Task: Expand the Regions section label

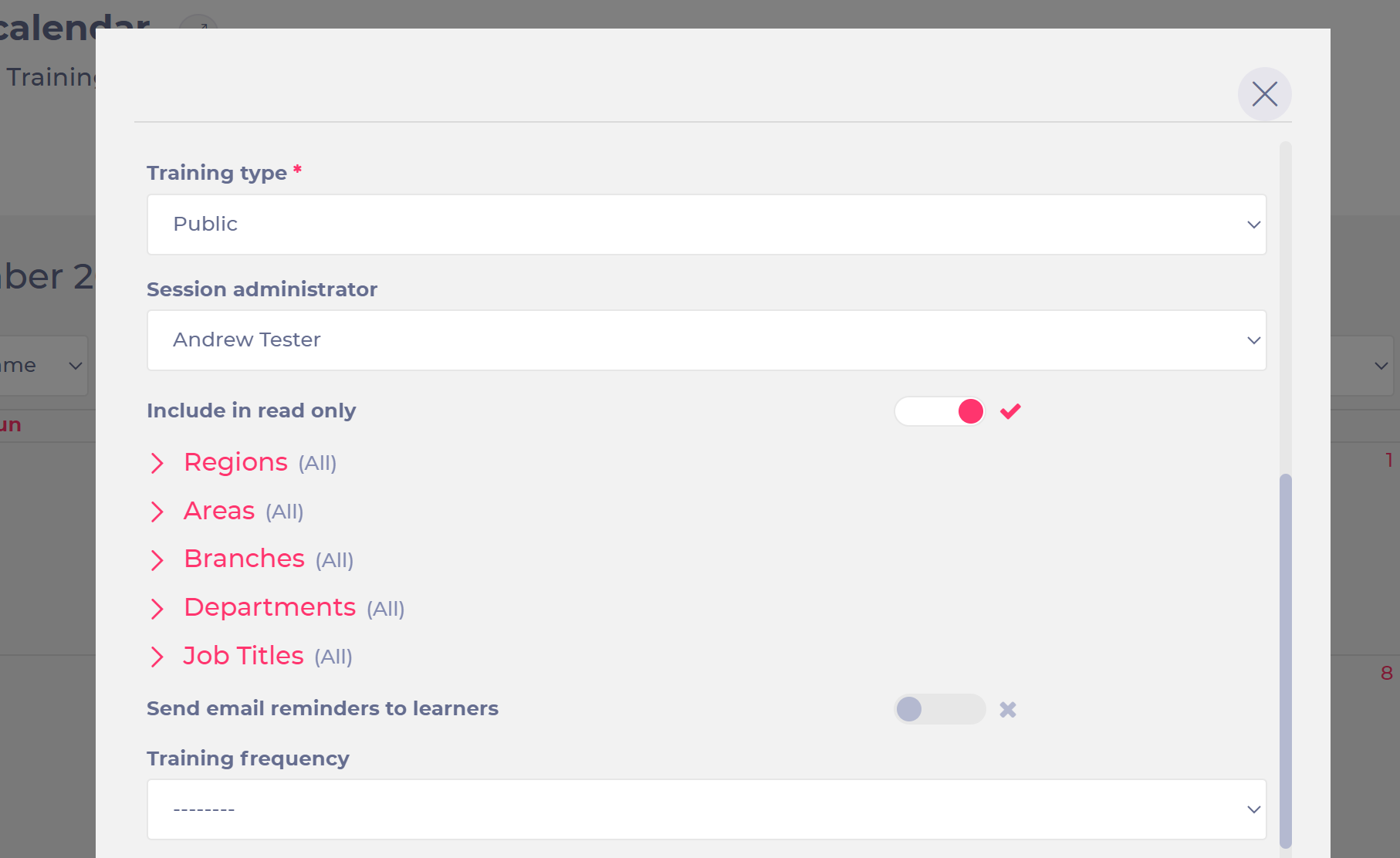Action: pos(235,462)
